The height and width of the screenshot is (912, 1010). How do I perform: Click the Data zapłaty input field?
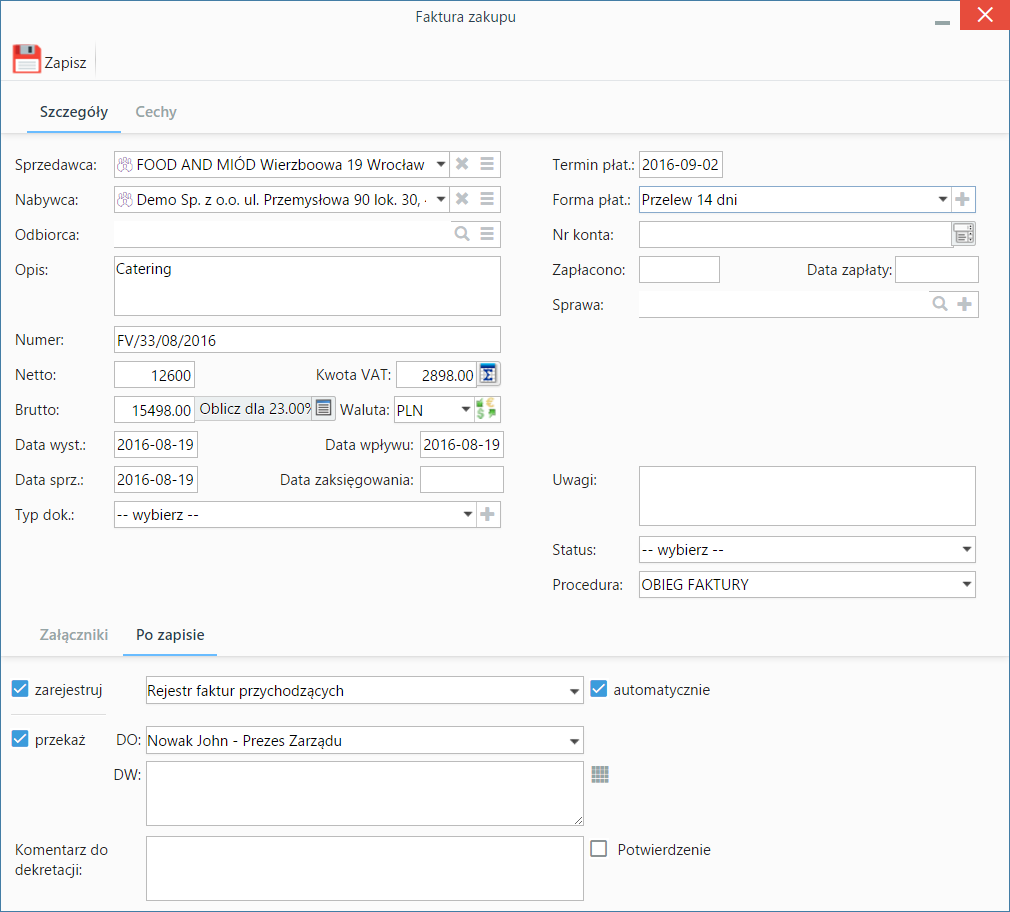point(937,269)
